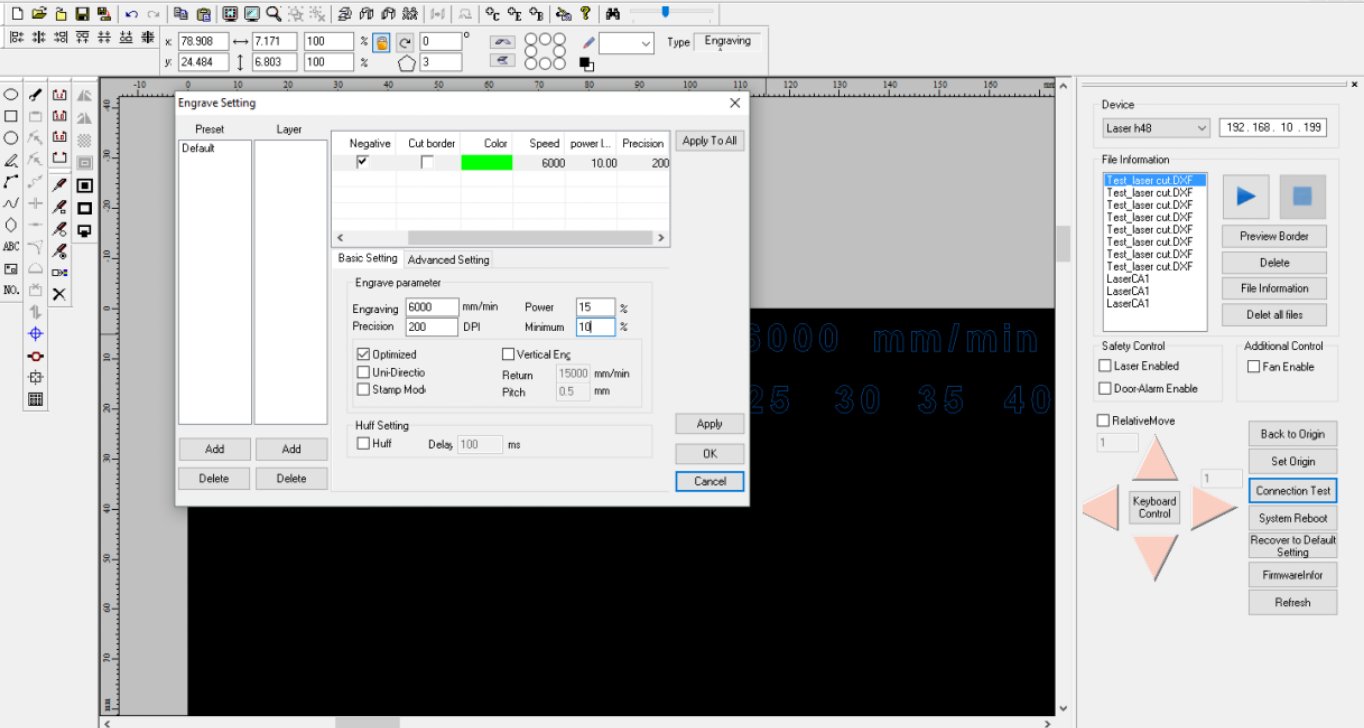1364x728 pixels.
Task: Select the curve line tool
Action: [11, 203]
